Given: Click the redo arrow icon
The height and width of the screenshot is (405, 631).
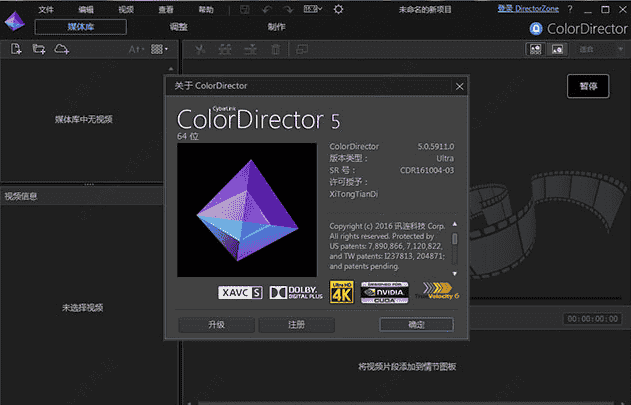Looking at the screenshot, I should click(287, 9).
